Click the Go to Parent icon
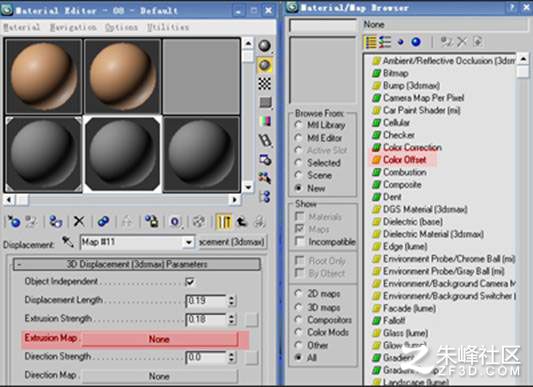 [x=242, y=222]
